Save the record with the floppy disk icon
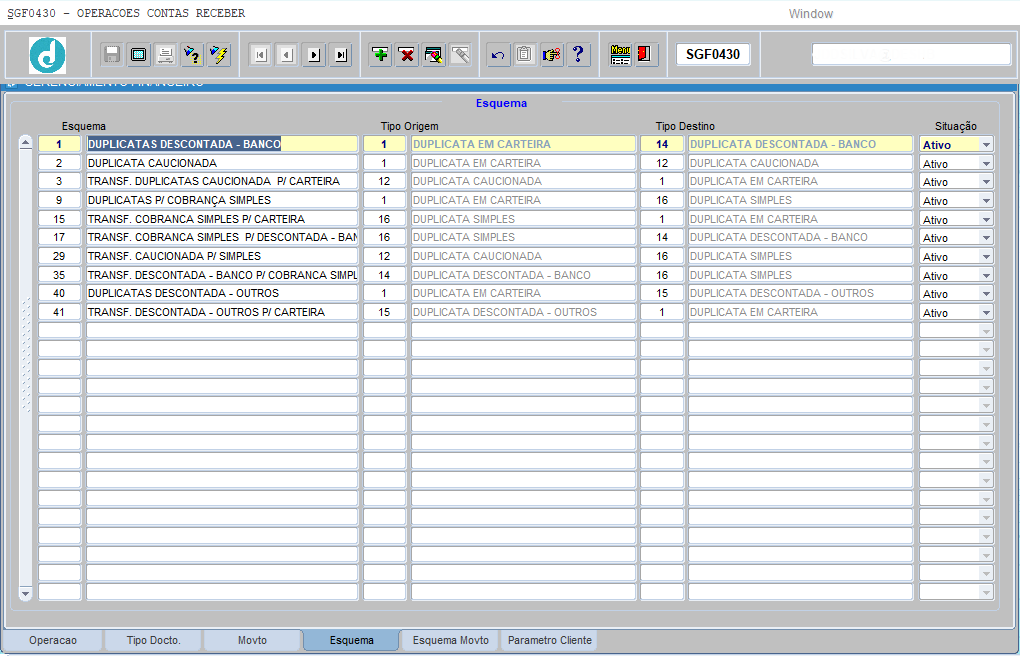 (x=112, y=55)
